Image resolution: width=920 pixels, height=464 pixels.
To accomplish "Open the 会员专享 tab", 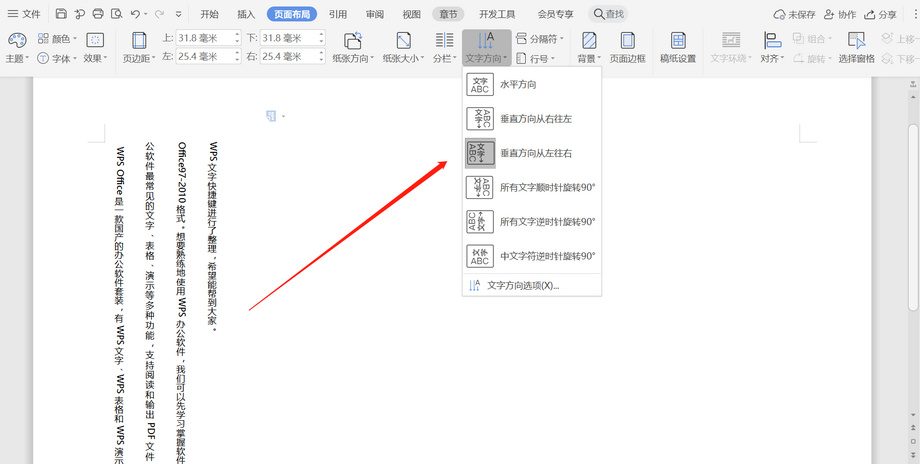I will 555,14.
